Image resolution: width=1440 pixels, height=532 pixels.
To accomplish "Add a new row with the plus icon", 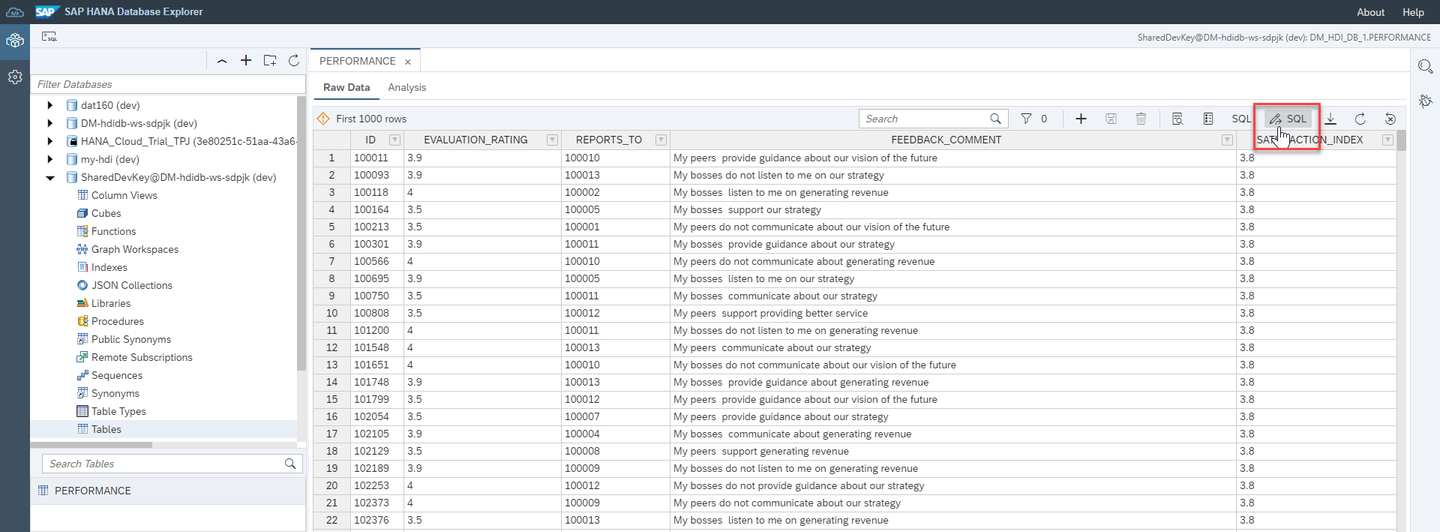I will 1081,118.
